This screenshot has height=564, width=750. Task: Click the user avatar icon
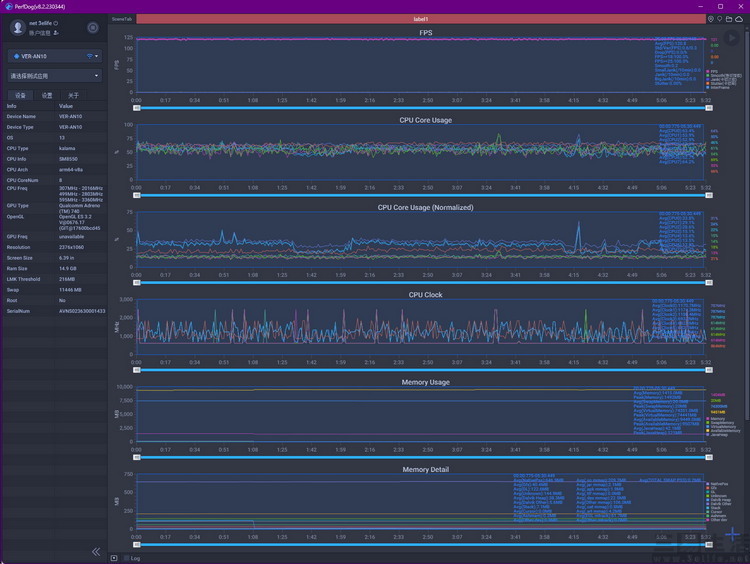[18, 27]
